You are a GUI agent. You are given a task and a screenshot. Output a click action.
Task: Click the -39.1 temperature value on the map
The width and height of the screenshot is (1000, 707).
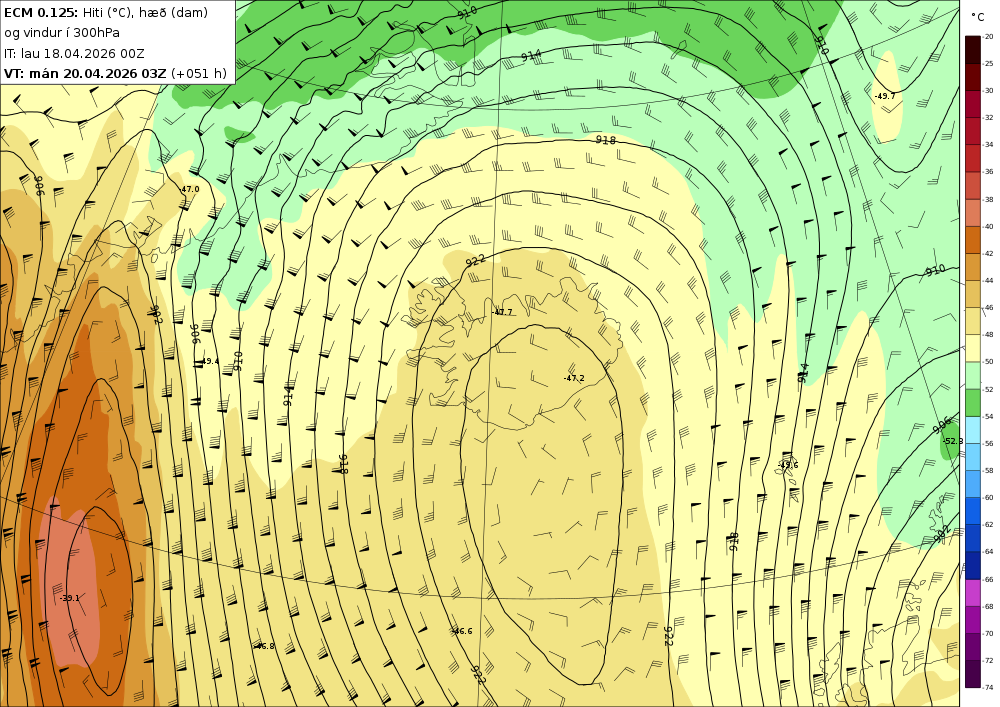tap(70, 598)
